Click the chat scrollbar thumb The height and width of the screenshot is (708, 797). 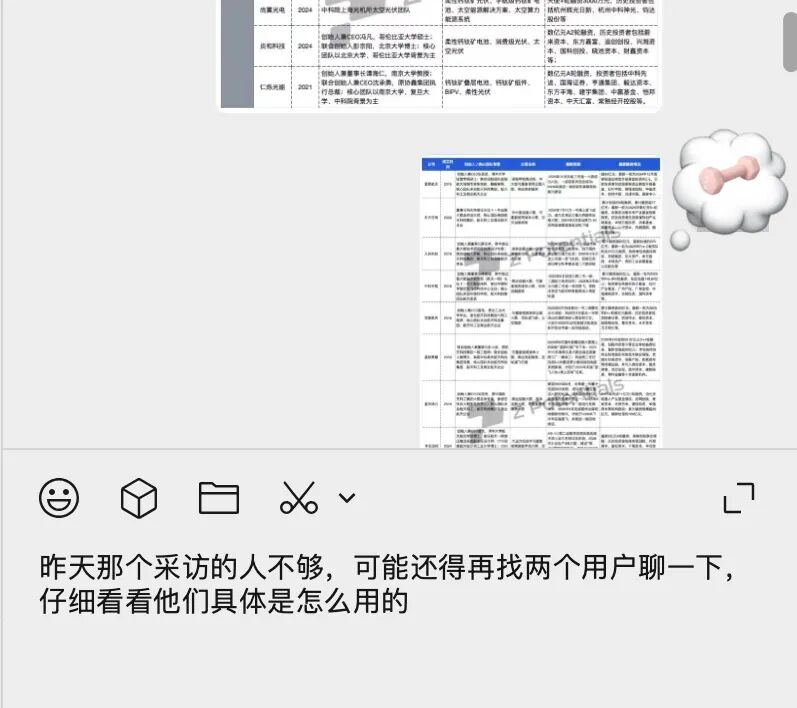[790, 43]
